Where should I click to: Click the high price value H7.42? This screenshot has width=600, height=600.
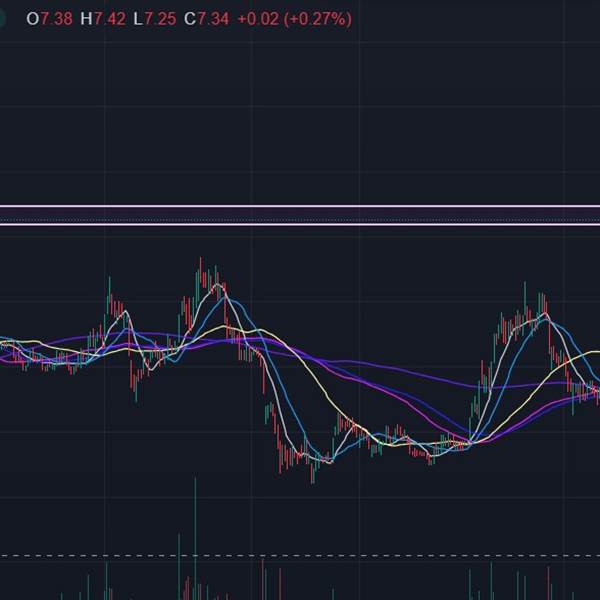[x=103, y=19]
